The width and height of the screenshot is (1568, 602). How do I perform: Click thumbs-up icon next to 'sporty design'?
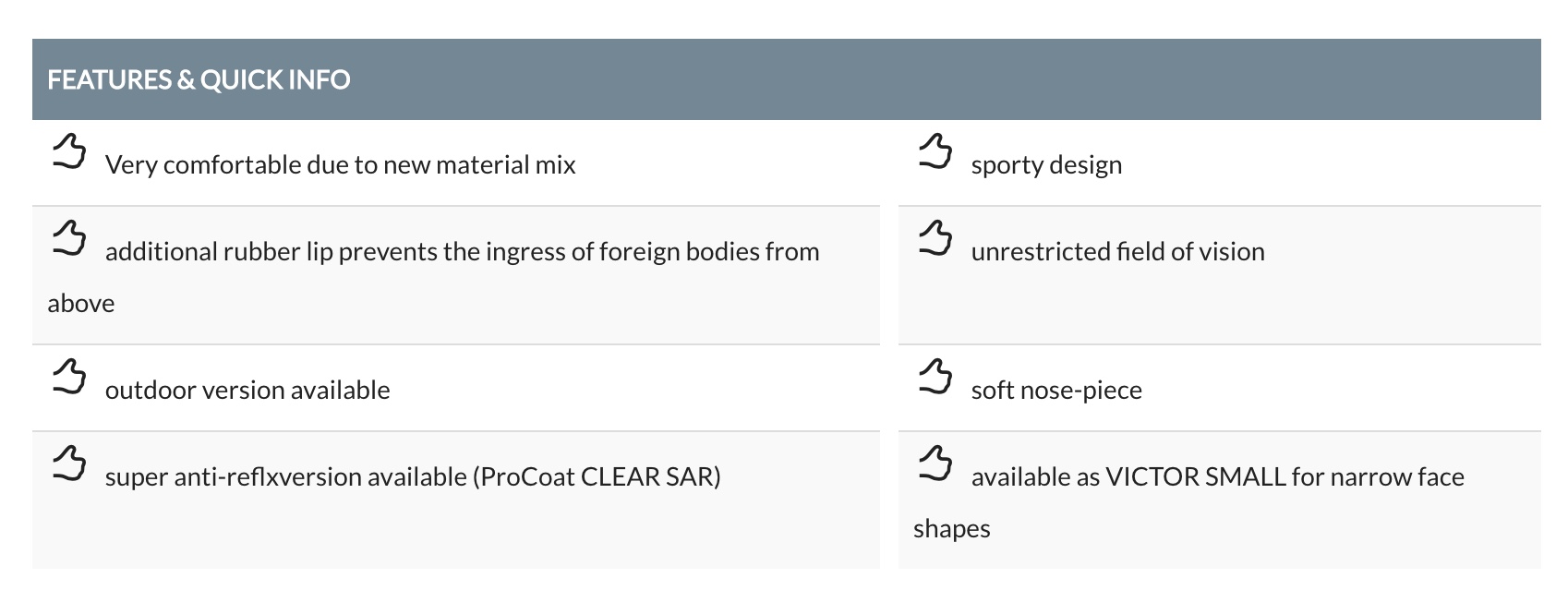coord(935,151)
